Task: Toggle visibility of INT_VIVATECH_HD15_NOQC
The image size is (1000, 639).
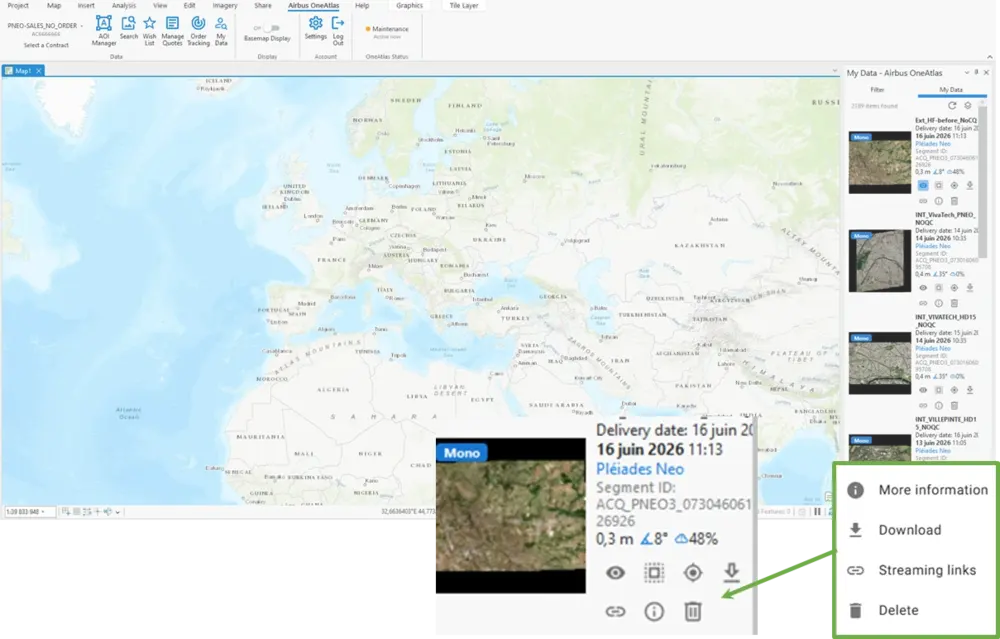Action: [x=923, y=390]
